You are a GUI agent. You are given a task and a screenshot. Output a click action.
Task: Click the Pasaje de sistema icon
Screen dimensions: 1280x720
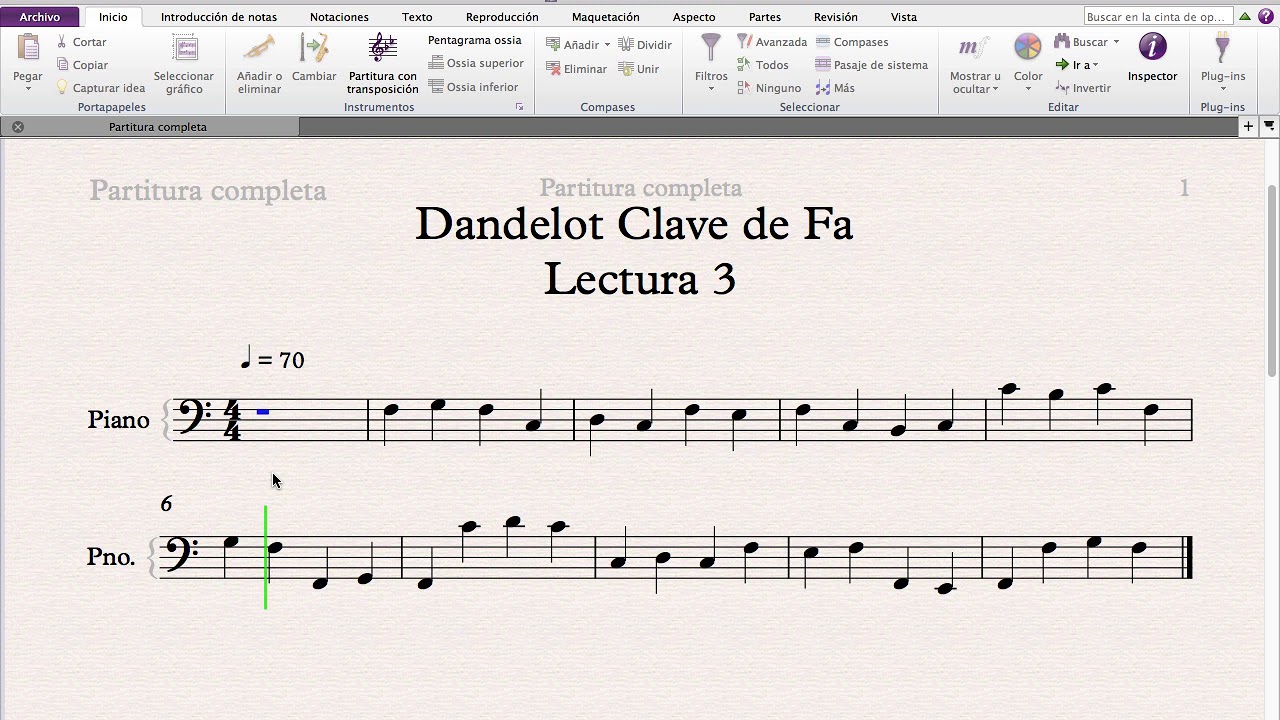click(823, 65)
